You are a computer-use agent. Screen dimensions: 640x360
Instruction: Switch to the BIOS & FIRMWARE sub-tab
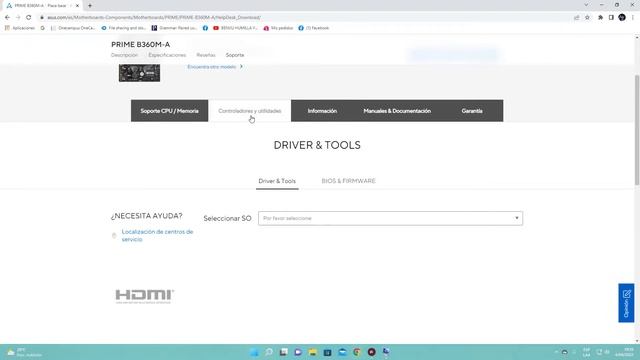[x=349, y=181]
